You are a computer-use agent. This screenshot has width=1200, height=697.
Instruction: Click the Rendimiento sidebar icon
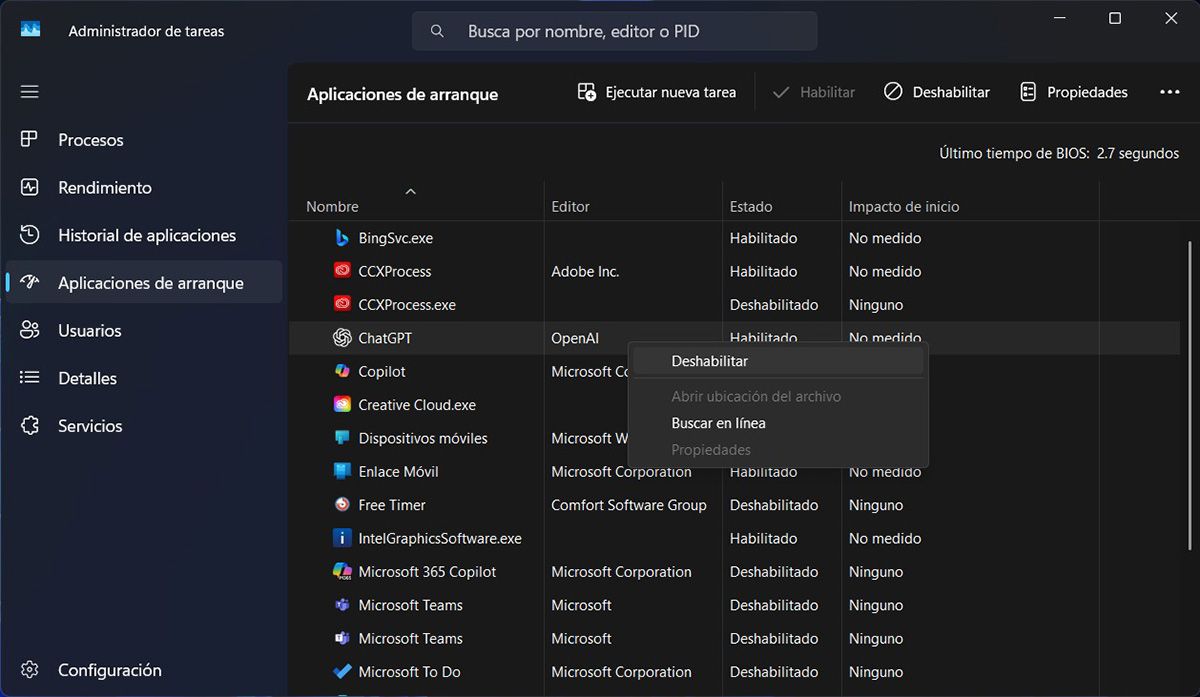[x=29, y=187]
